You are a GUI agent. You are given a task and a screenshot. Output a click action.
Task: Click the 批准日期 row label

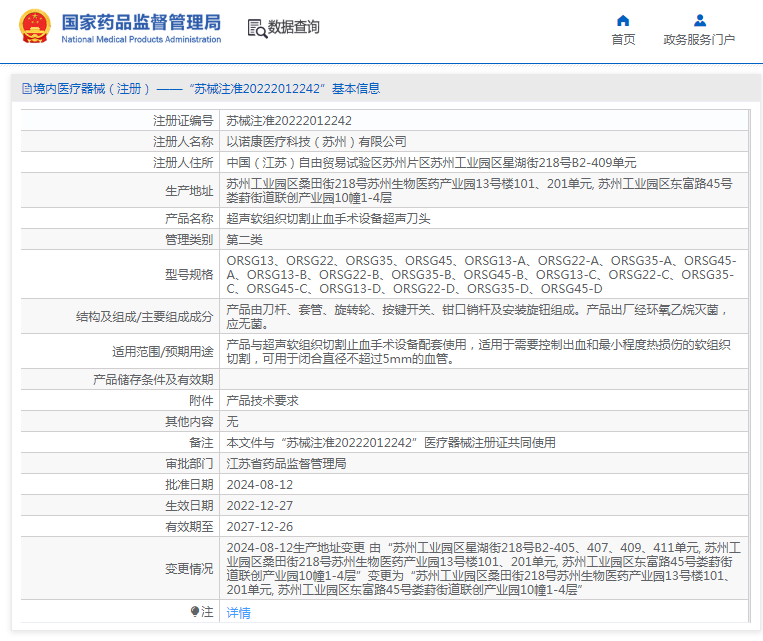click(189, 485)
